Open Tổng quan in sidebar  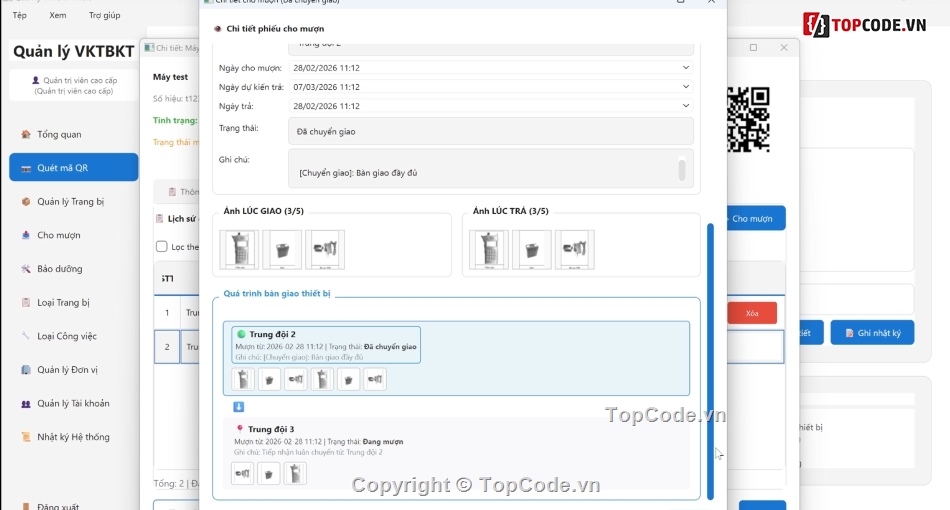click(x=59, y=134)
